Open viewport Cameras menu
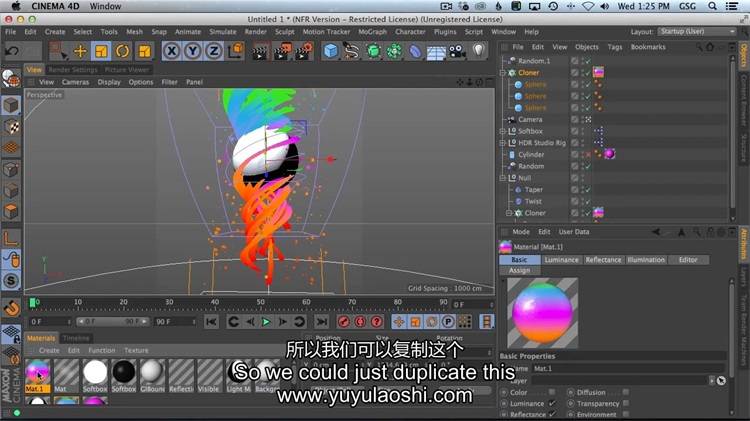Viewport: 750px width, 421px height. [x=75, y=82]
